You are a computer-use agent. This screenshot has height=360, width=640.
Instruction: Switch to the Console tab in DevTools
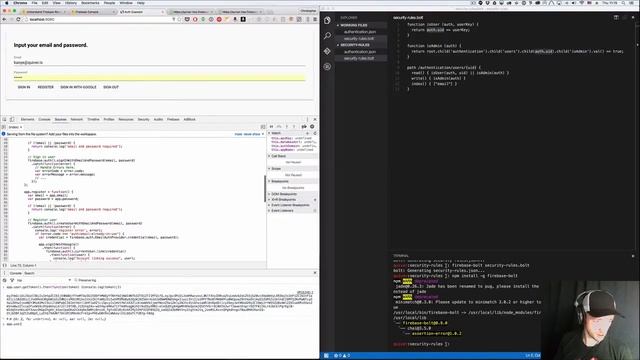point(44,119)
